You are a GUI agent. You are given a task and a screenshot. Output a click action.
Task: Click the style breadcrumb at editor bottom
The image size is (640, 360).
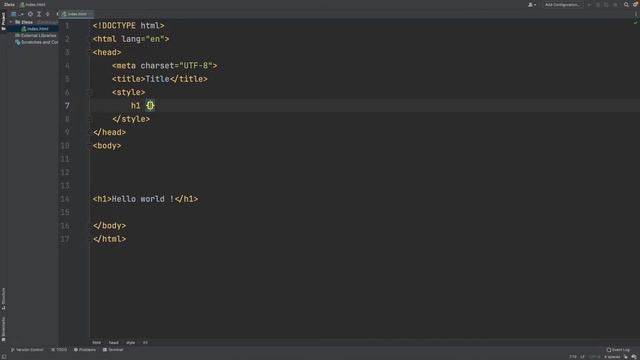(x=131, y=343)
